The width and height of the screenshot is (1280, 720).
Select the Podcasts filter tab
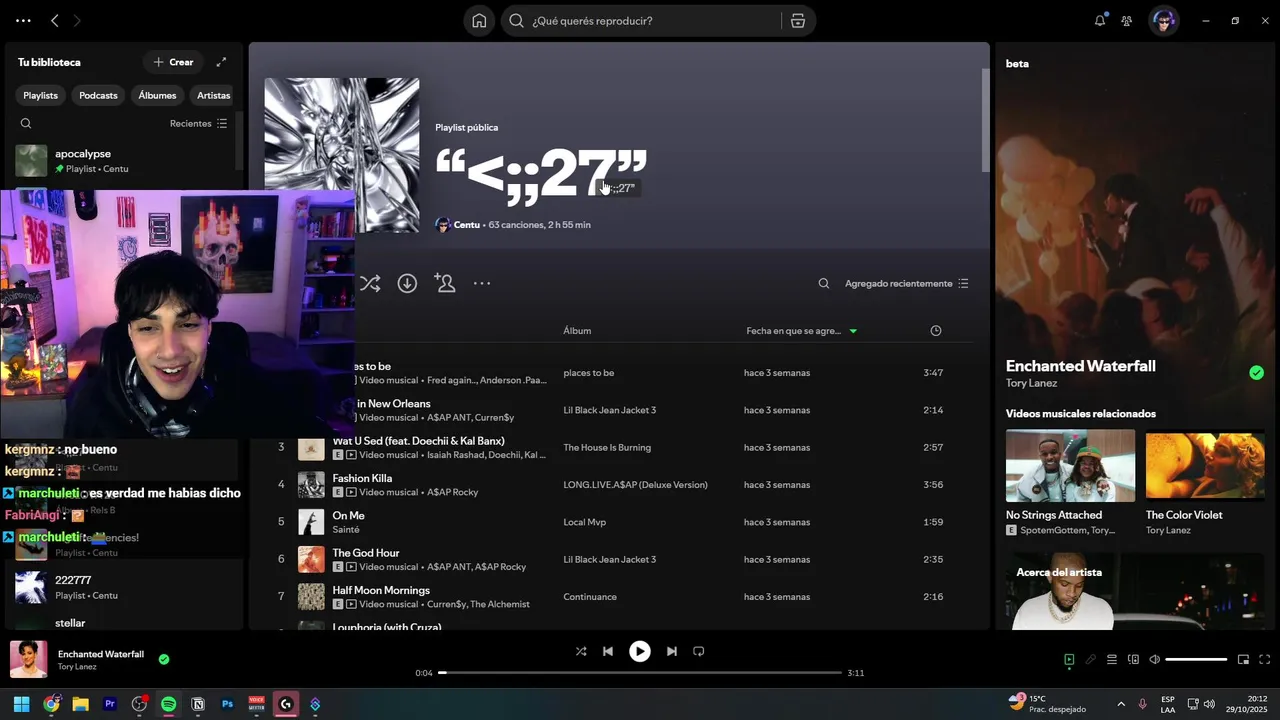(98, 96)
